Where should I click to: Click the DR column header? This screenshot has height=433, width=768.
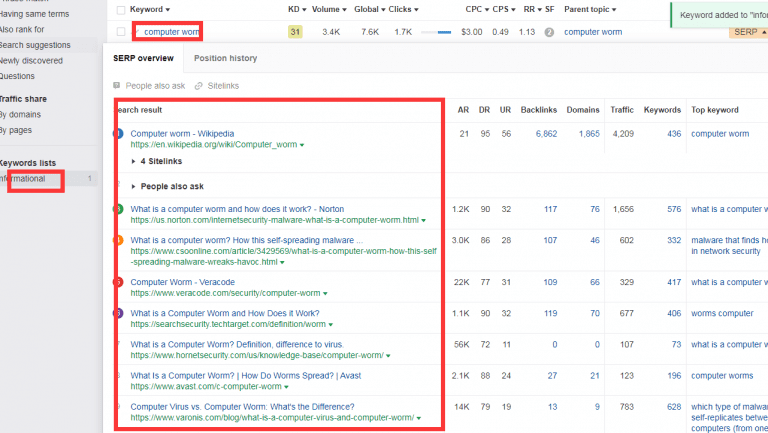(x=484, y=110)
